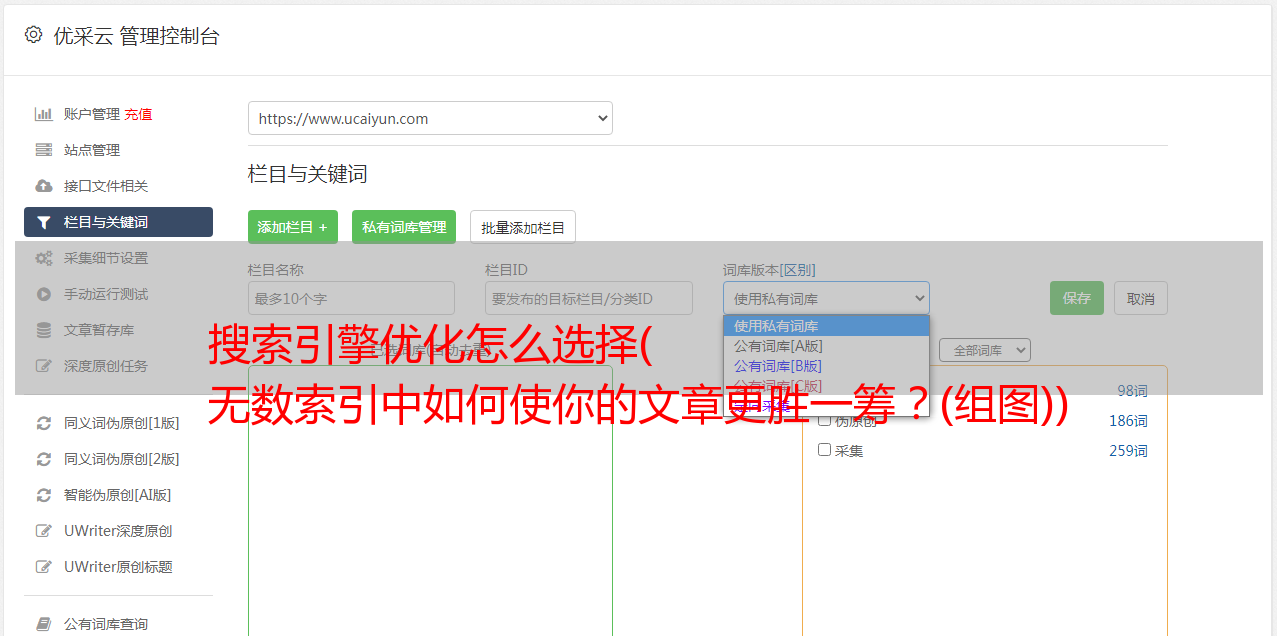
Task: Click the play circle icon for 手动运行测试
Action: [x=43, y=294]
